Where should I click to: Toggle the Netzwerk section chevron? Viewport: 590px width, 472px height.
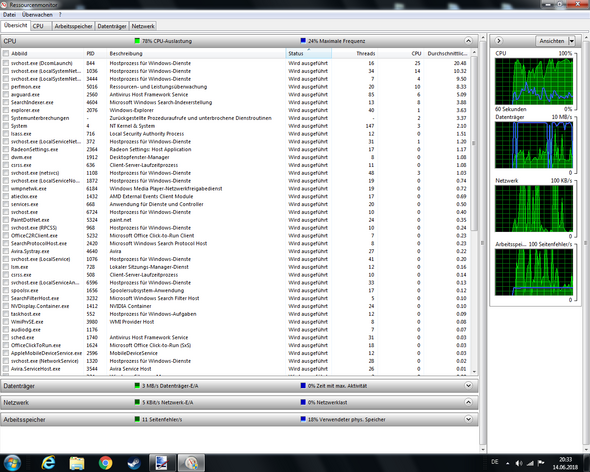click(468, 402)
